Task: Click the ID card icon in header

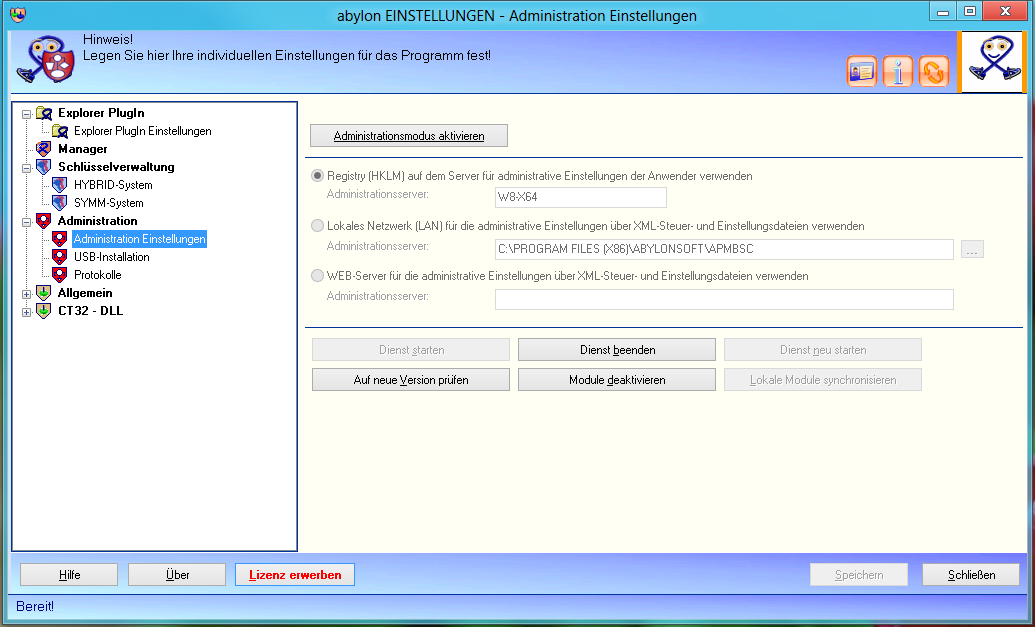Action: pos(861,72)
